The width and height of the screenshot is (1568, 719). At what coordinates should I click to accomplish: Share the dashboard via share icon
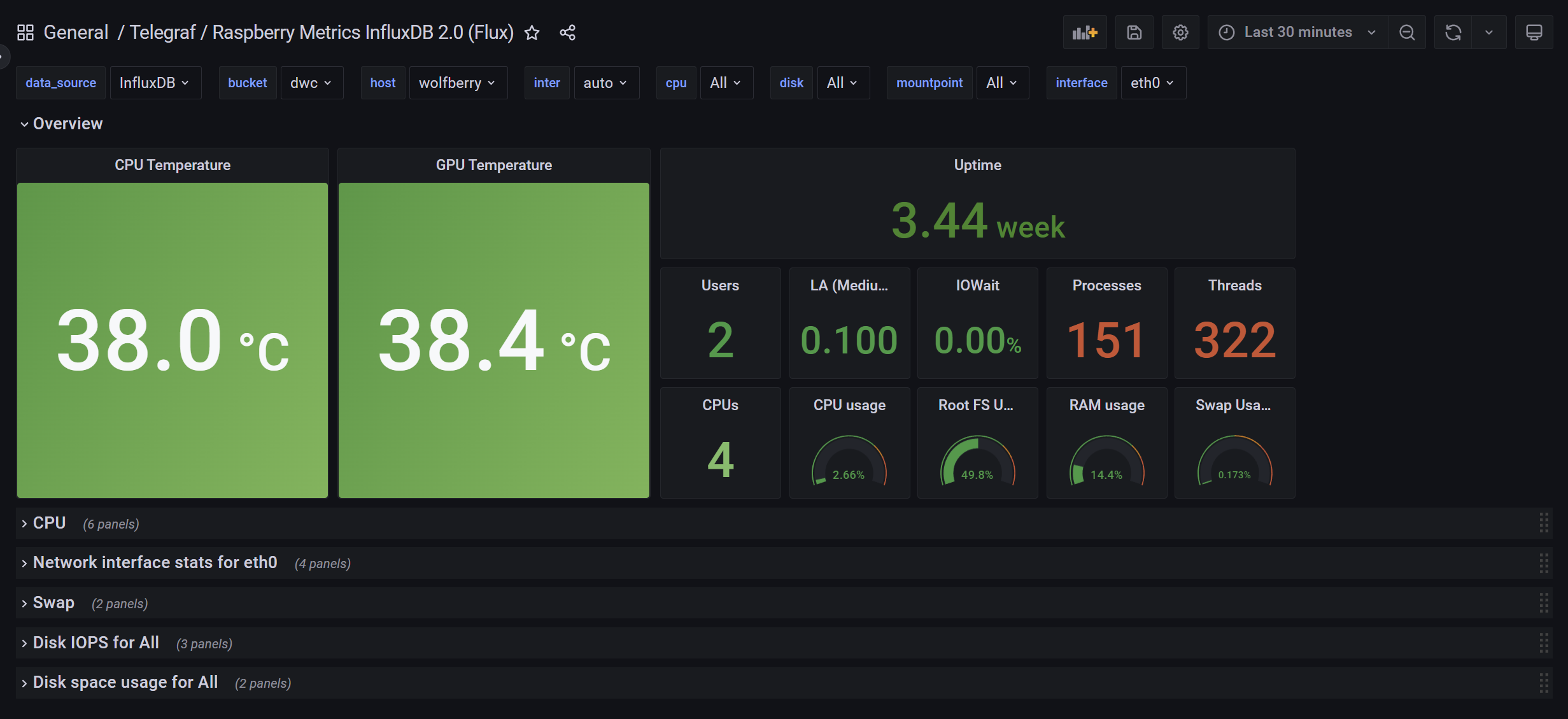coord(567,32)
